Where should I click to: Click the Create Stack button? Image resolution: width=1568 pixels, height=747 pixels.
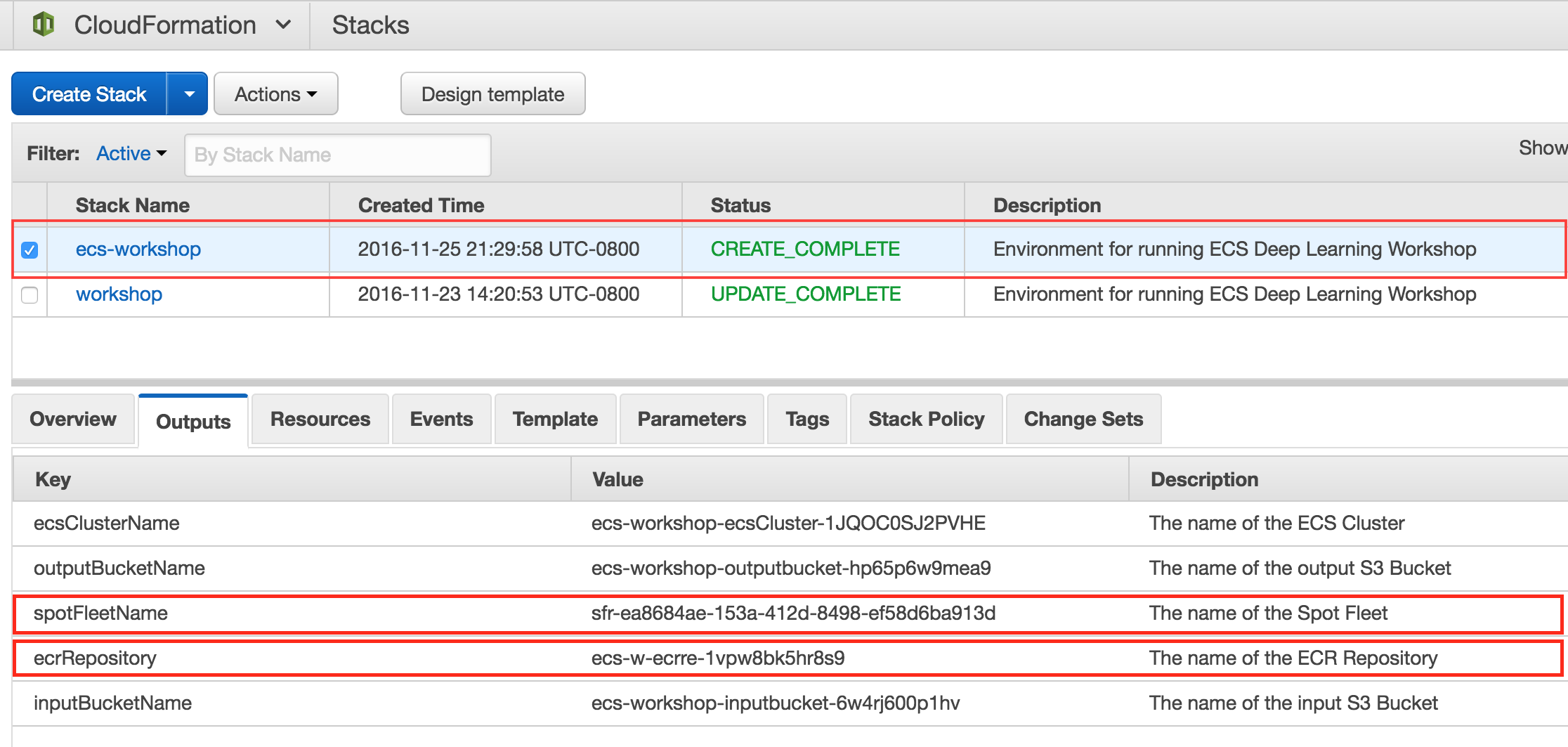(89, 93)
